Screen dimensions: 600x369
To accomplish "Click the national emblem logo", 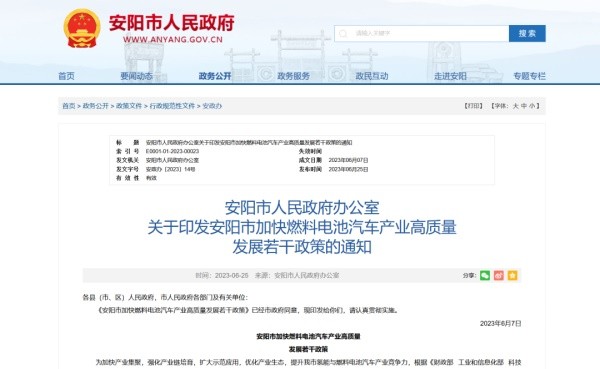I will click(x=82, y=28).
